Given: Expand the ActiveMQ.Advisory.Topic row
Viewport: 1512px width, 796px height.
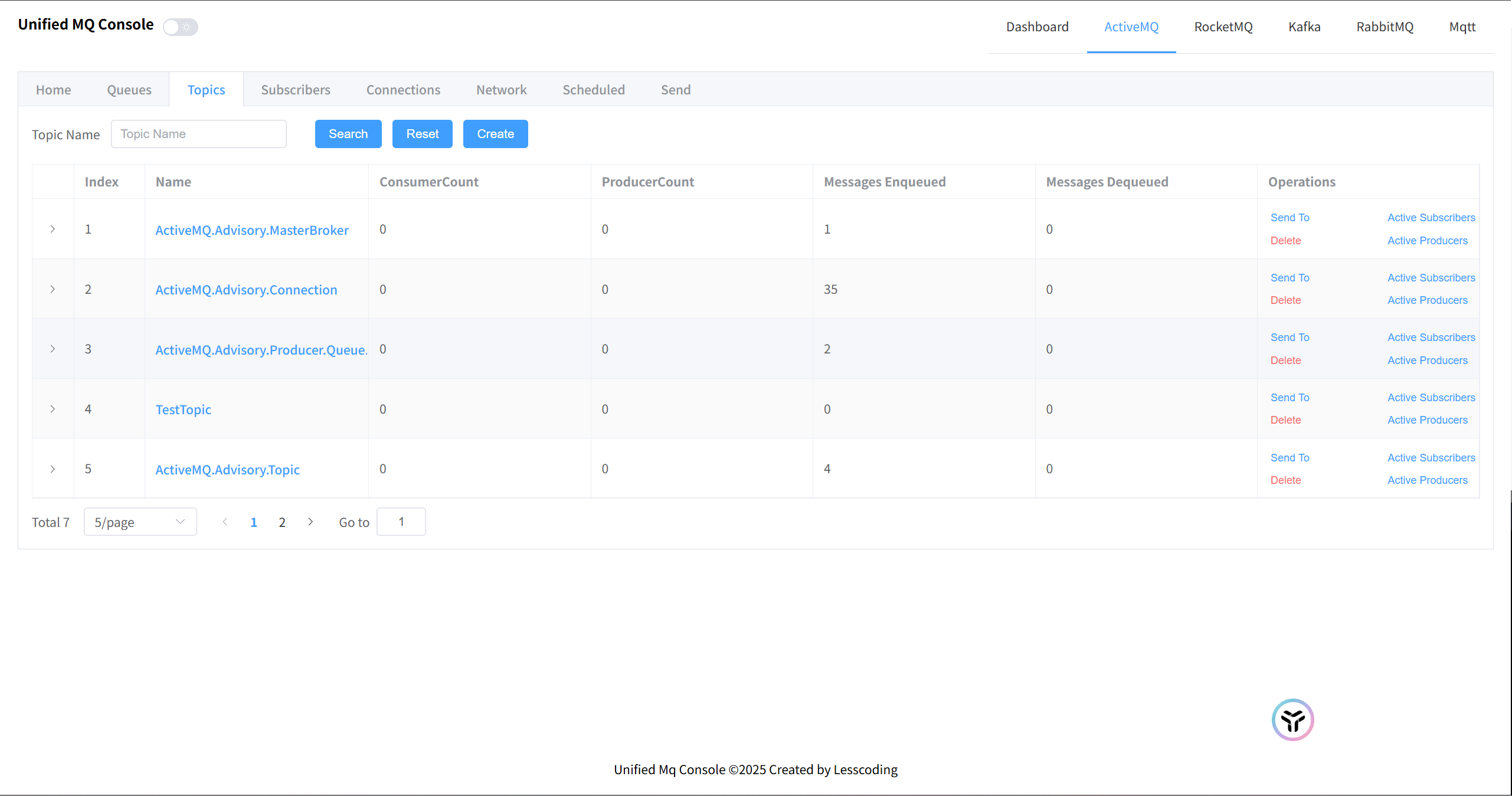Looking at the screenshot, I should pos(53,469).
